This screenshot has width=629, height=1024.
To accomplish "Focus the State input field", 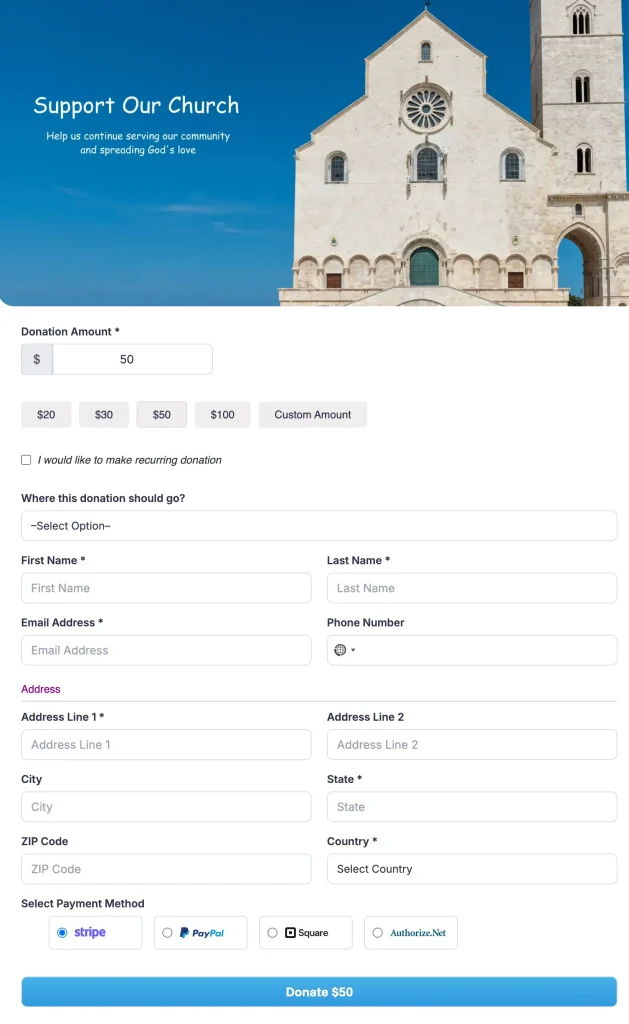I will (472, 807).
